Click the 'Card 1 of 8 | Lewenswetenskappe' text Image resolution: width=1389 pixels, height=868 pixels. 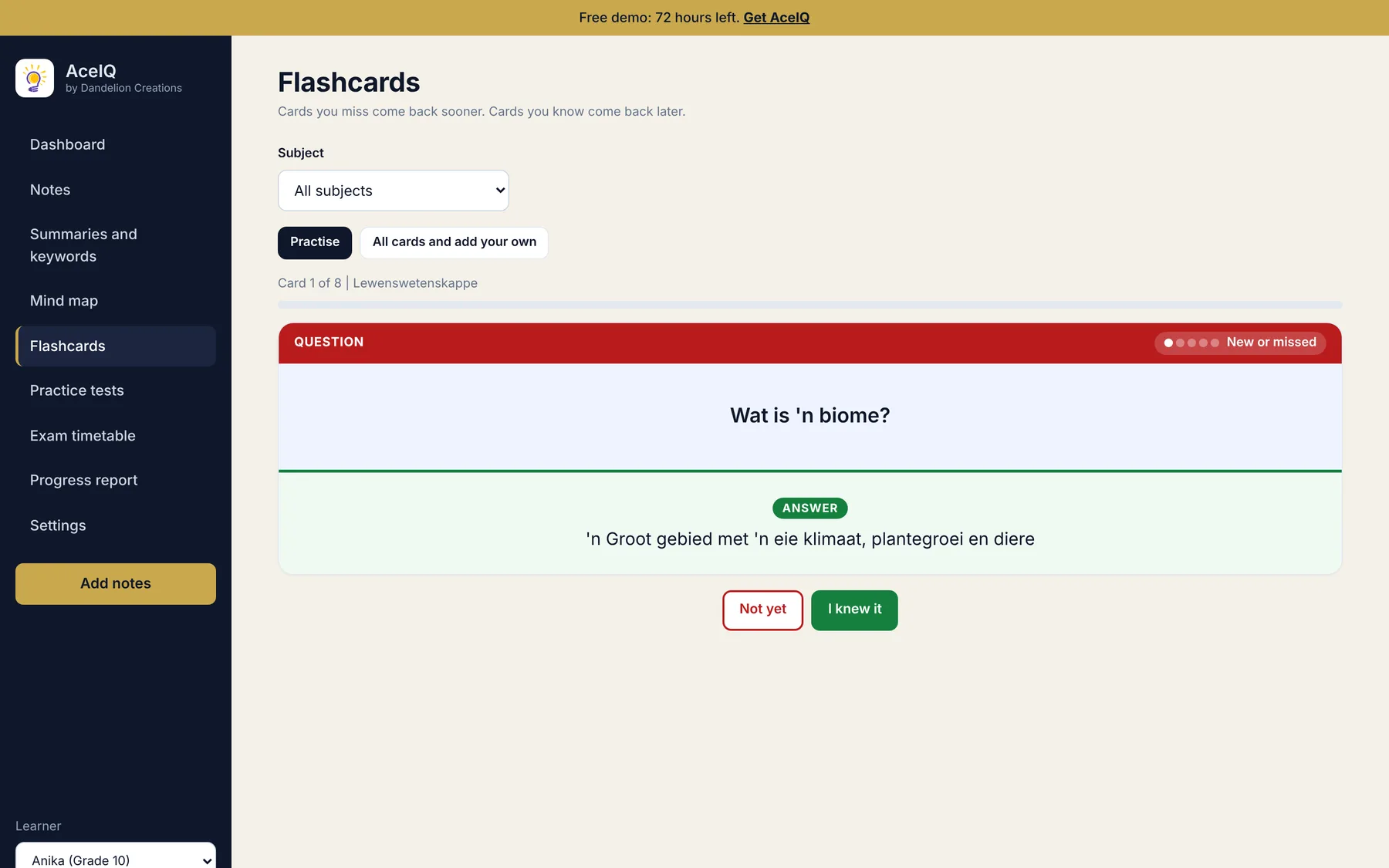click(377, 283)
